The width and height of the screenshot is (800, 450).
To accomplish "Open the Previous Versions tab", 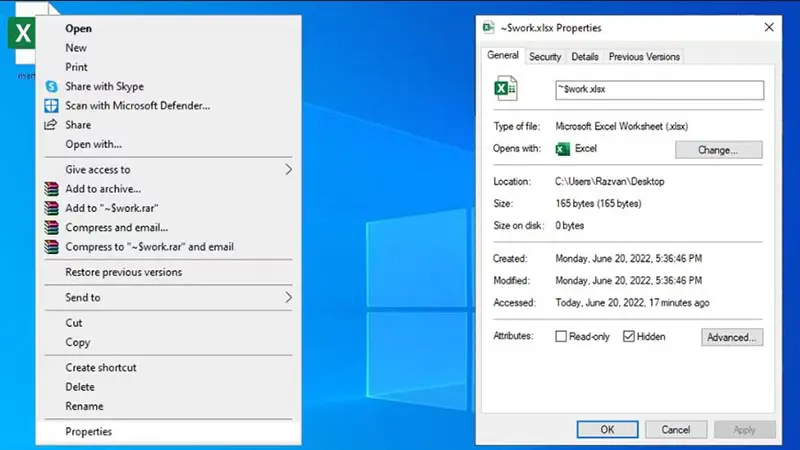I will (644, 57).
